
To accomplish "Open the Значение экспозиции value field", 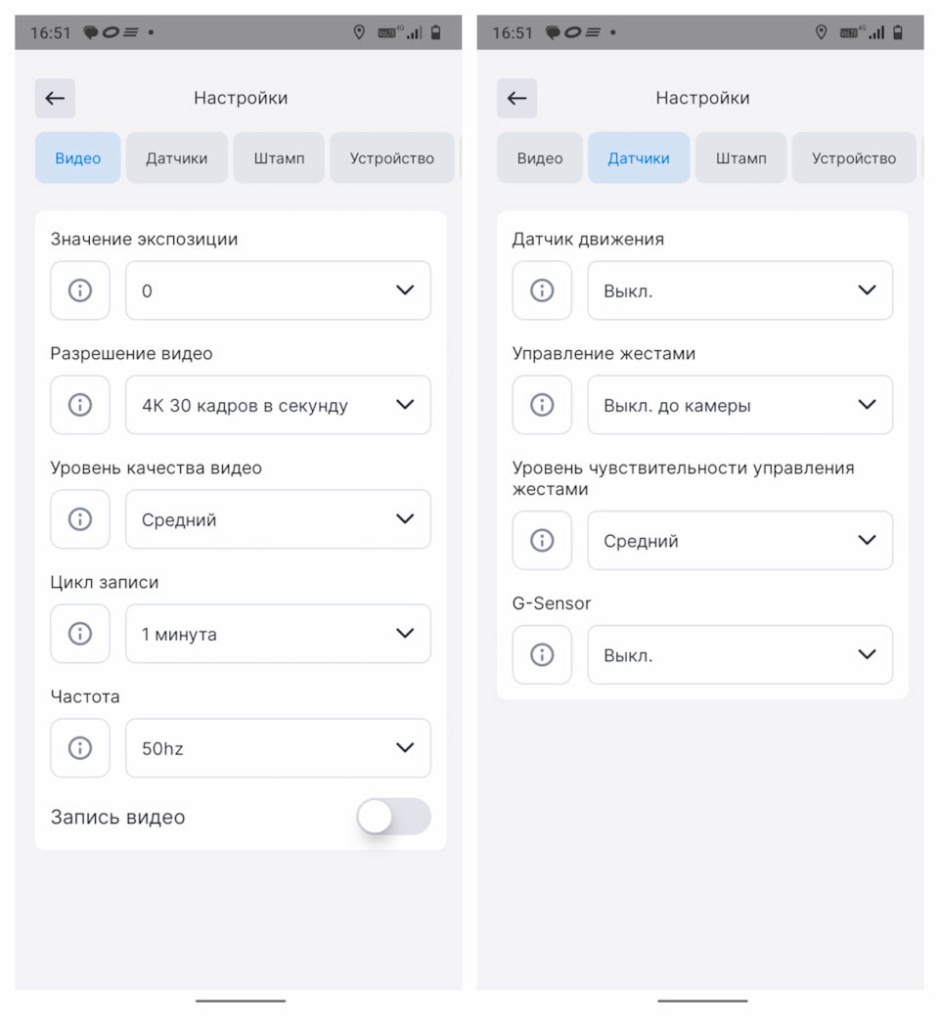I will coord(278,291).
